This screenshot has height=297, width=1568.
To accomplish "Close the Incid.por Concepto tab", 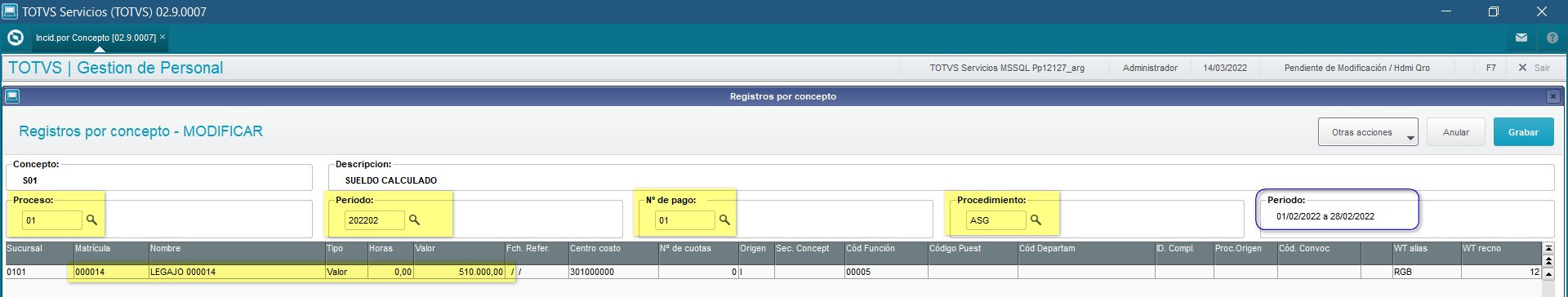I will point(163,37).
